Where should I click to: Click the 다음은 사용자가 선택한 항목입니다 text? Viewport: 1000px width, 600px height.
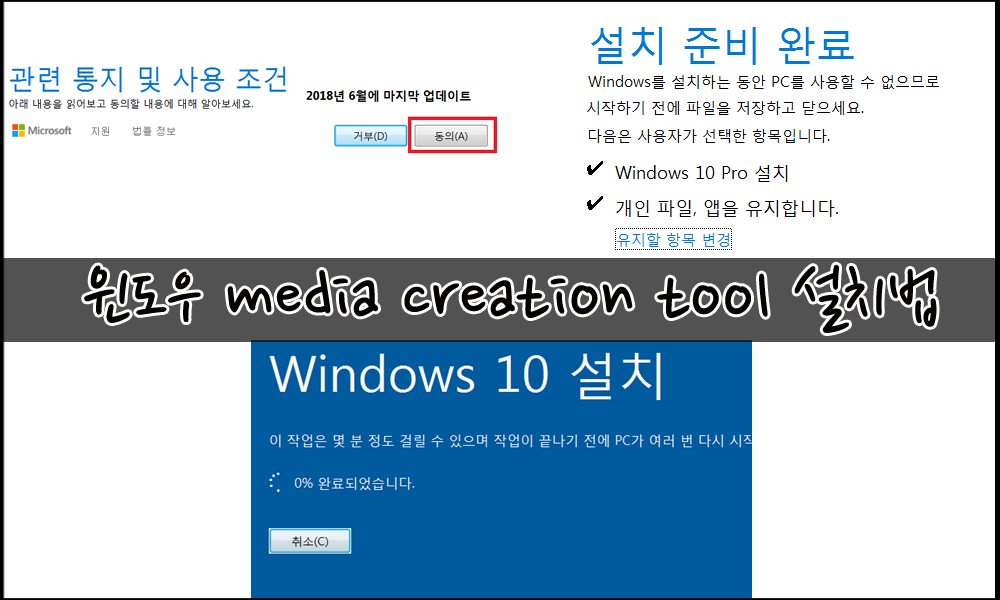click(x=709, y=136)
